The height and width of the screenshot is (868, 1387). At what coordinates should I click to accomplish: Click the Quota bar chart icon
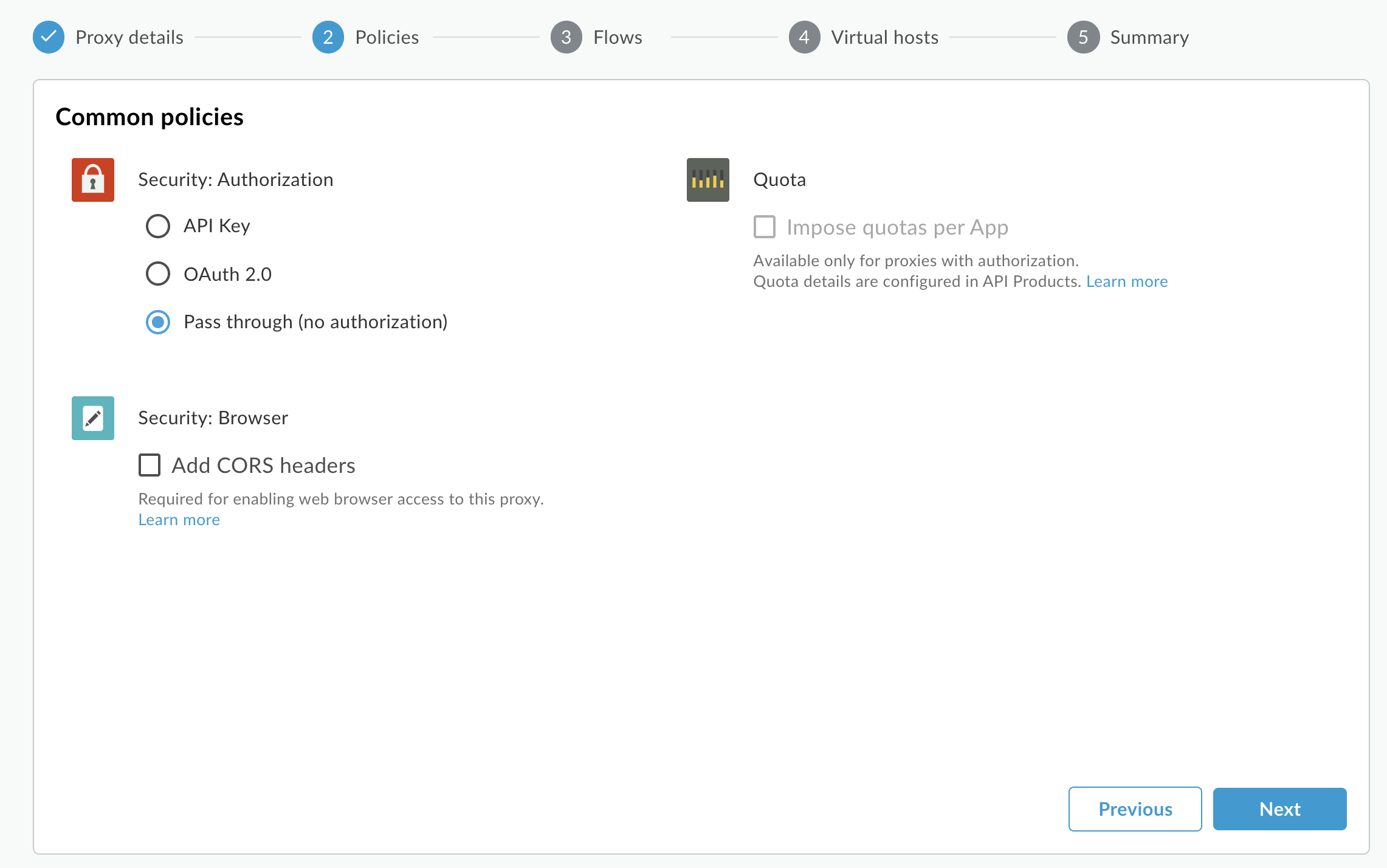coord(707,179)
